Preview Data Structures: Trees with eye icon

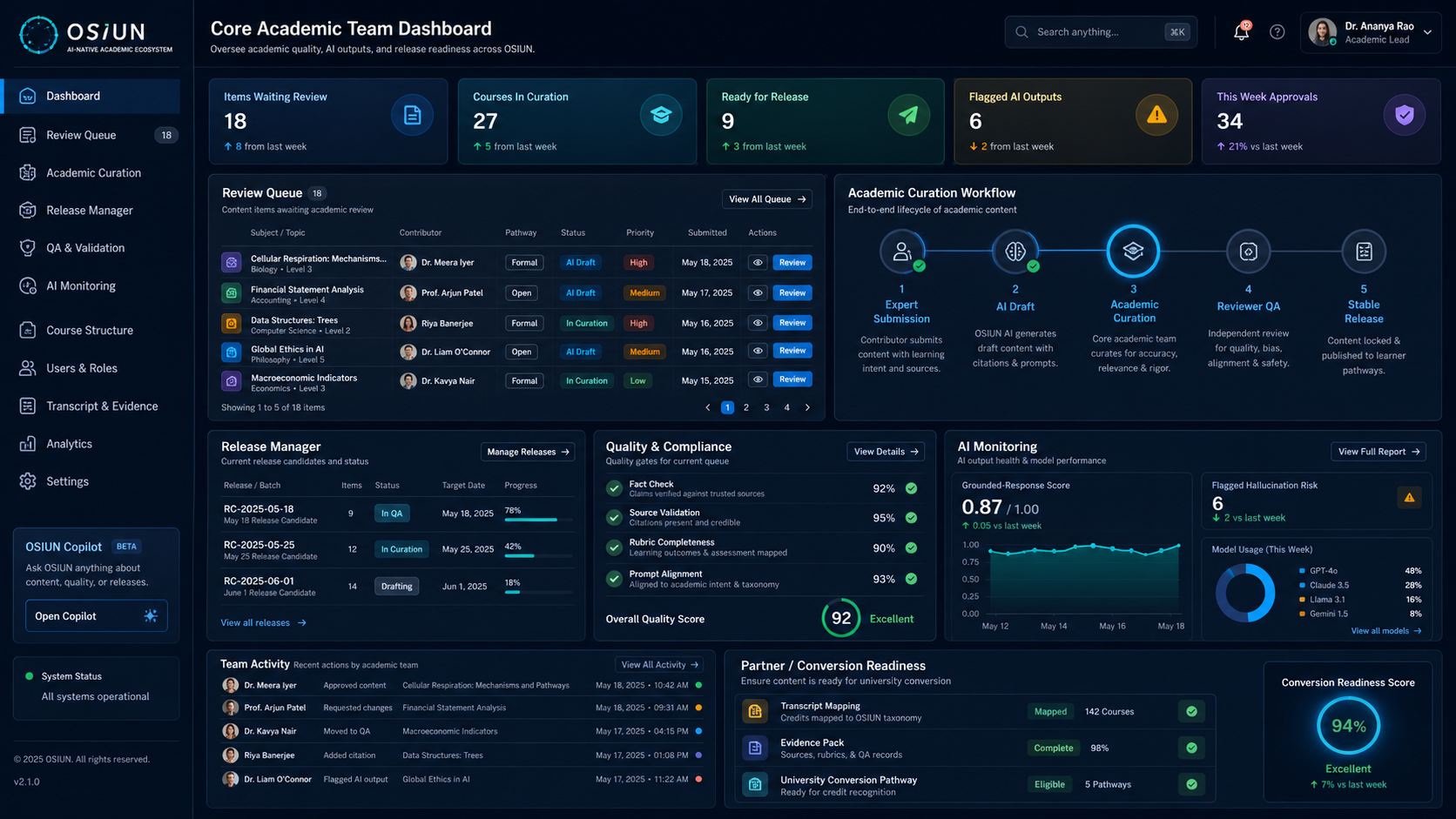point(758,323)
